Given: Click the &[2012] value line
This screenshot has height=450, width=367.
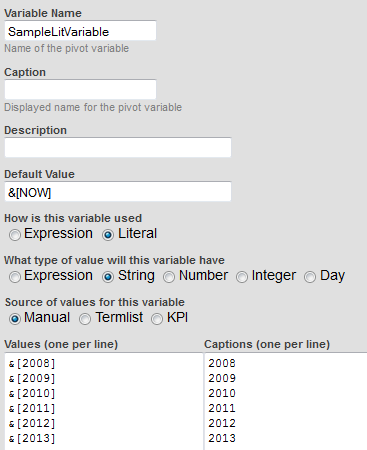Looking at the screenshot, I should point(32,423).
